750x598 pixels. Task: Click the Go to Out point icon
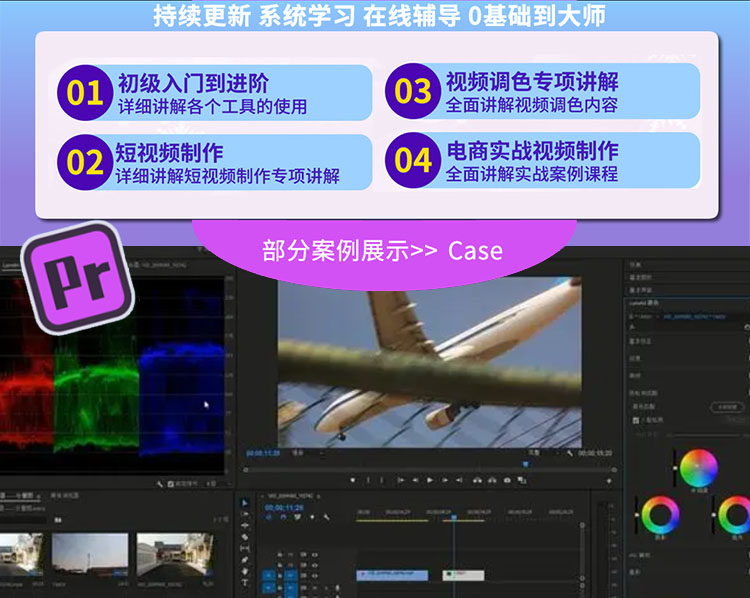click(x=459, y=480)
